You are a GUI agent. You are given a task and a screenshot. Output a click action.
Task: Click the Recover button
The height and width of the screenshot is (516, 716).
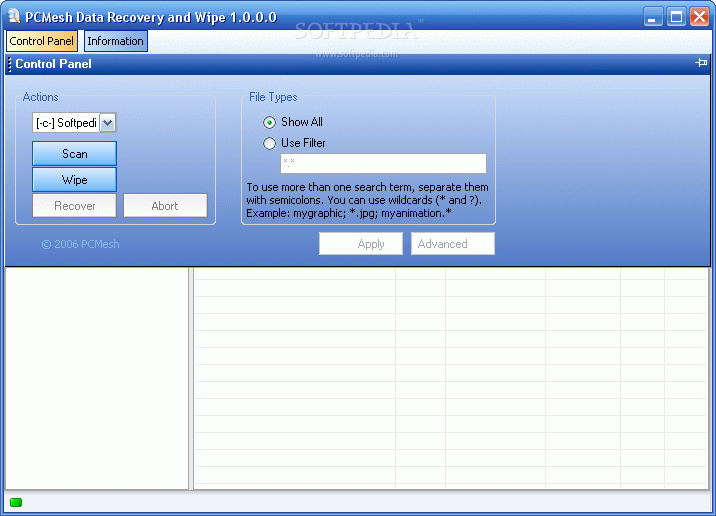[74, 205]
